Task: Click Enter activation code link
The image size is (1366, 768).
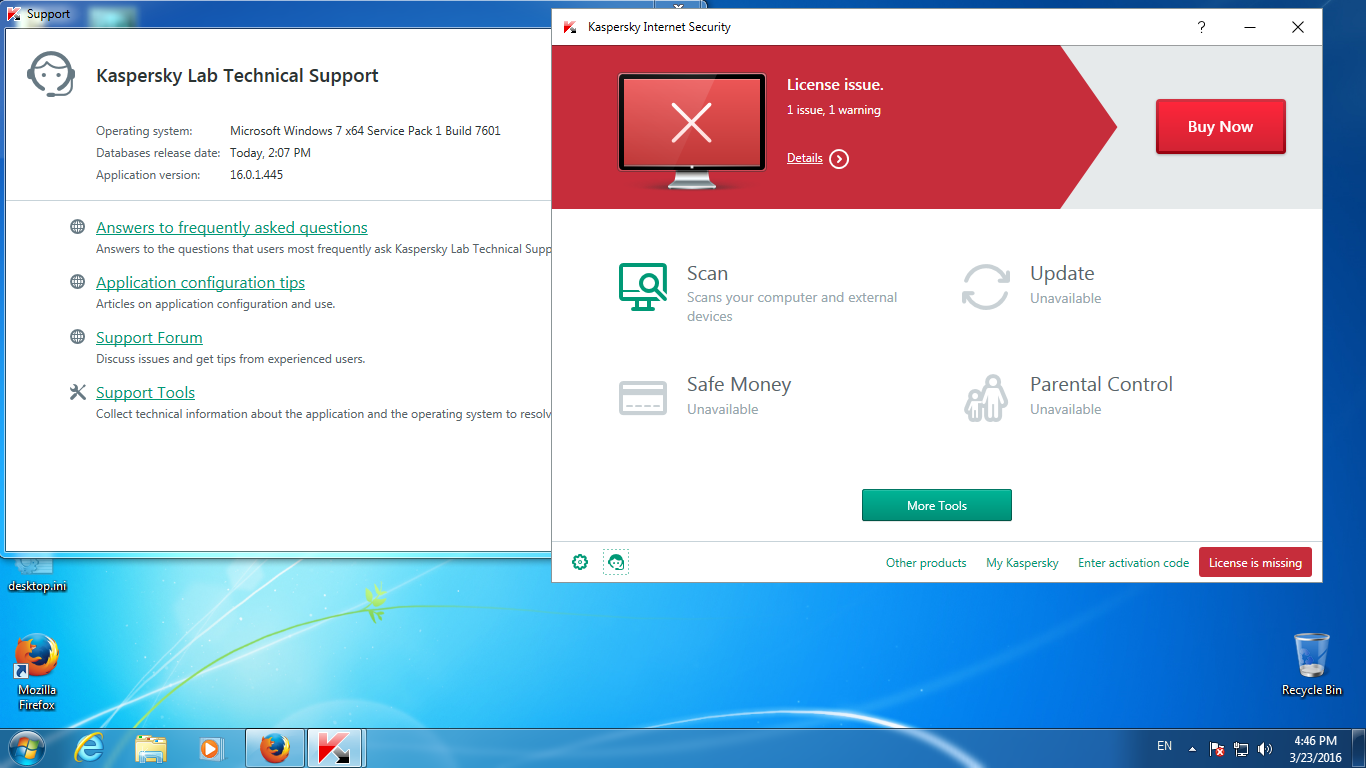Action: coord(1133,563)
